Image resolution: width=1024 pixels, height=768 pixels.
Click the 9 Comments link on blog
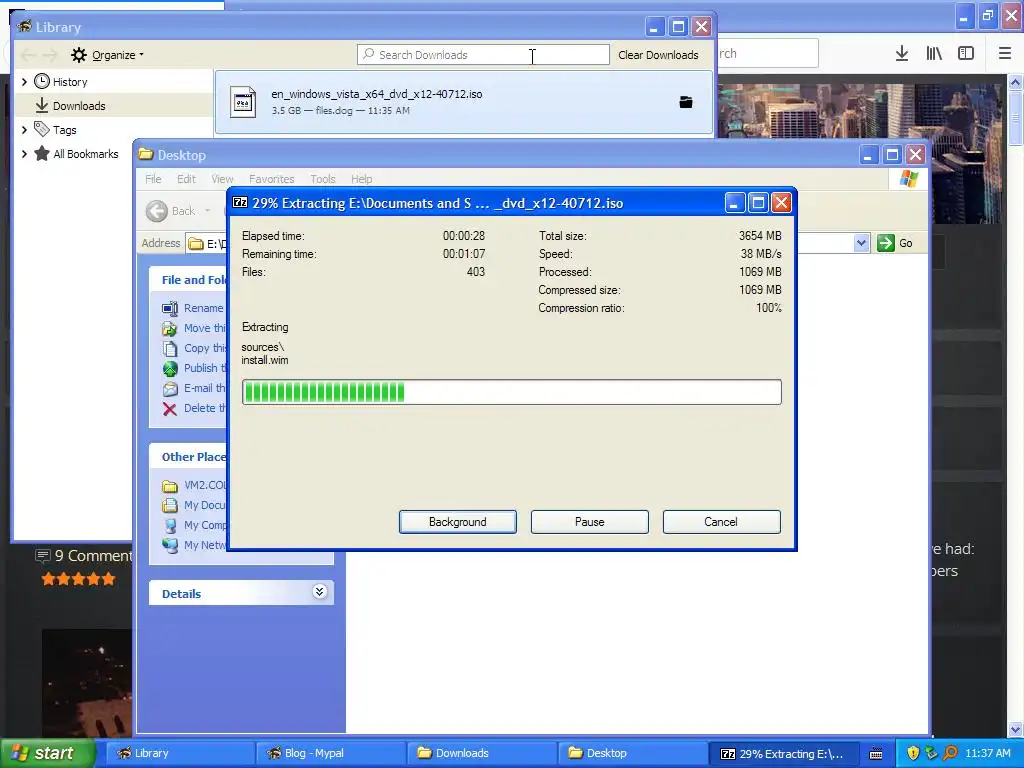click(84, 556)
